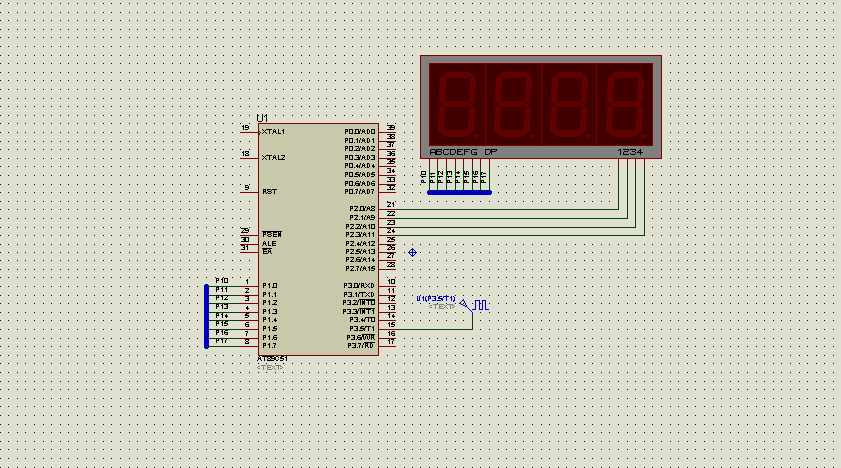This screenshot has width=841, height=468.
Task: Click the ABCDEFG segment label on the display
Action: tap(453, 152)
